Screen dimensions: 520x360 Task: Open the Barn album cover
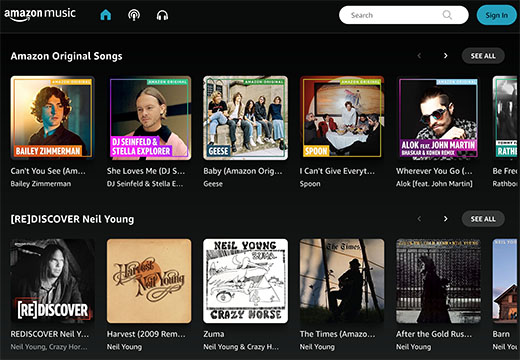506,281
